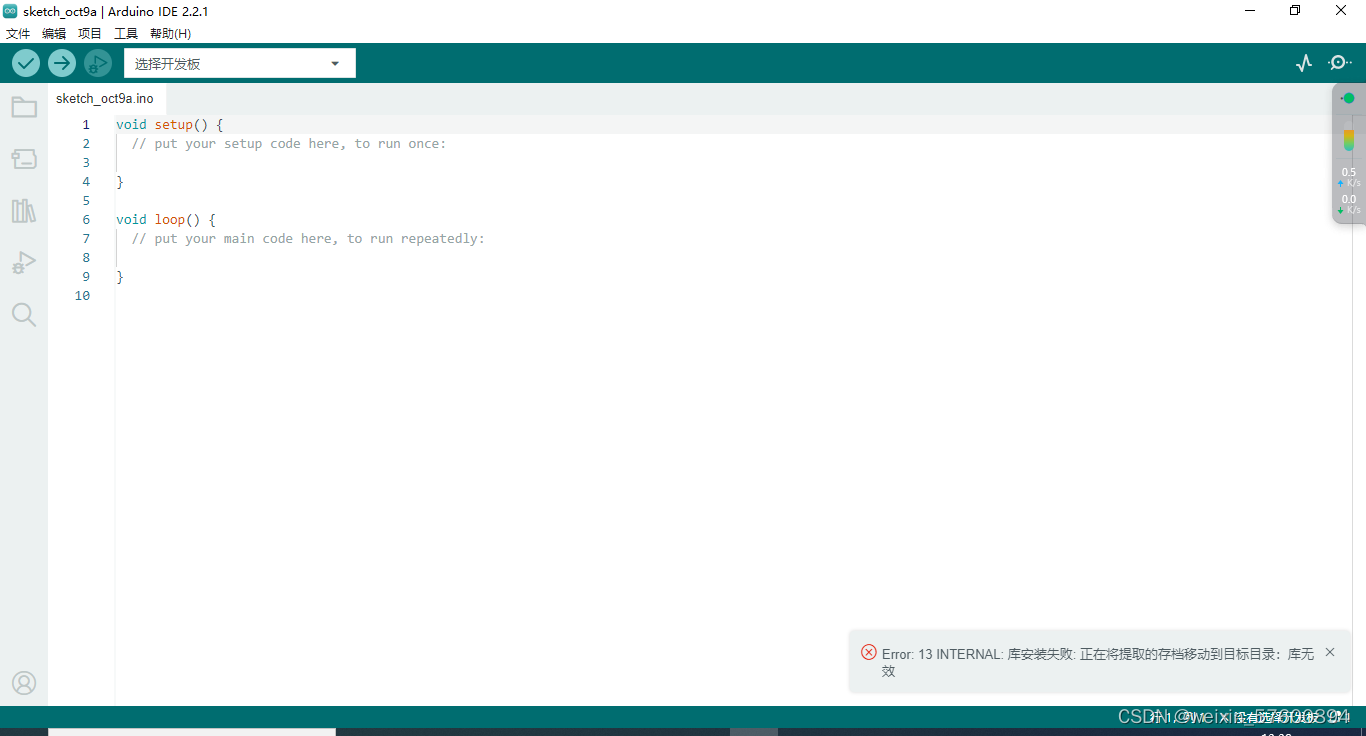The image size is (1366, 736).
Task: Select the Debug panel sidebar icon
Action: (x=24, y=262)
